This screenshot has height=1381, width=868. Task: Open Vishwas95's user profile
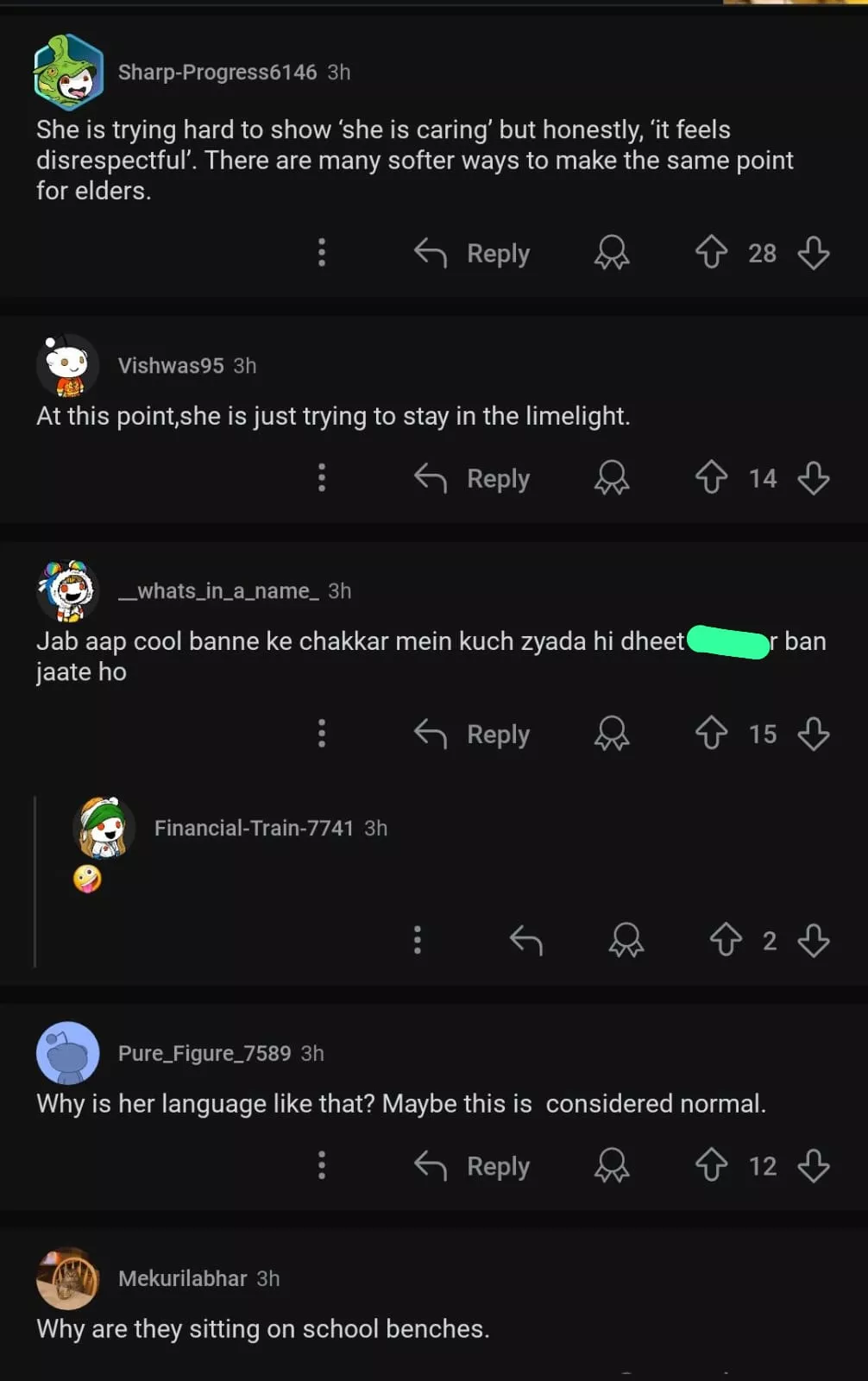(171, 366)
